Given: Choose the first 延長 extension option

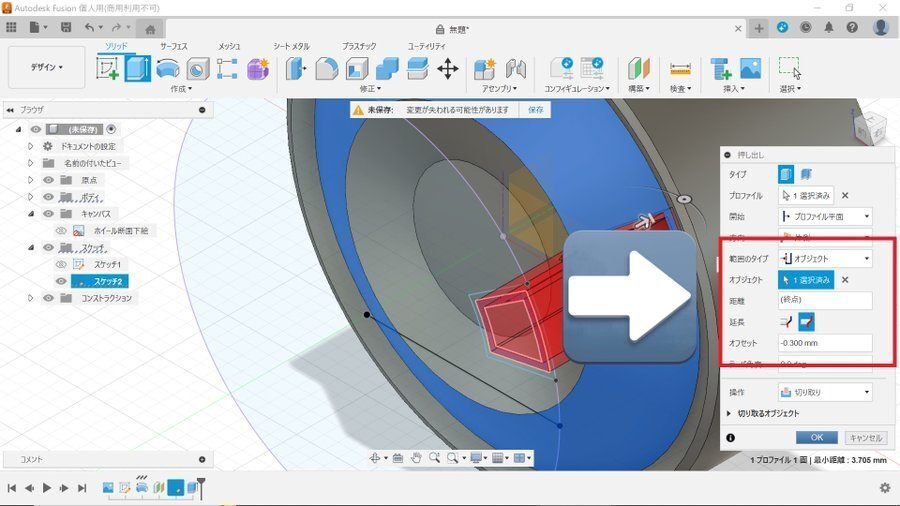Looking at the screenshot, I should 786,322.
